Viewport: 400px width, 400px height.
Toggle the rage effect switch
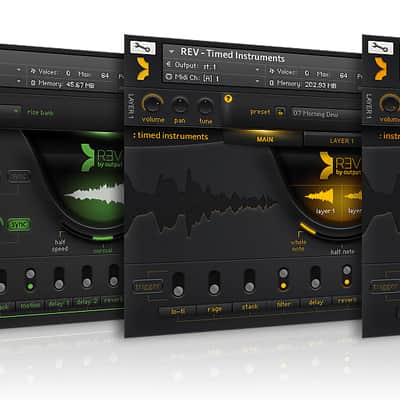(214, 283)
